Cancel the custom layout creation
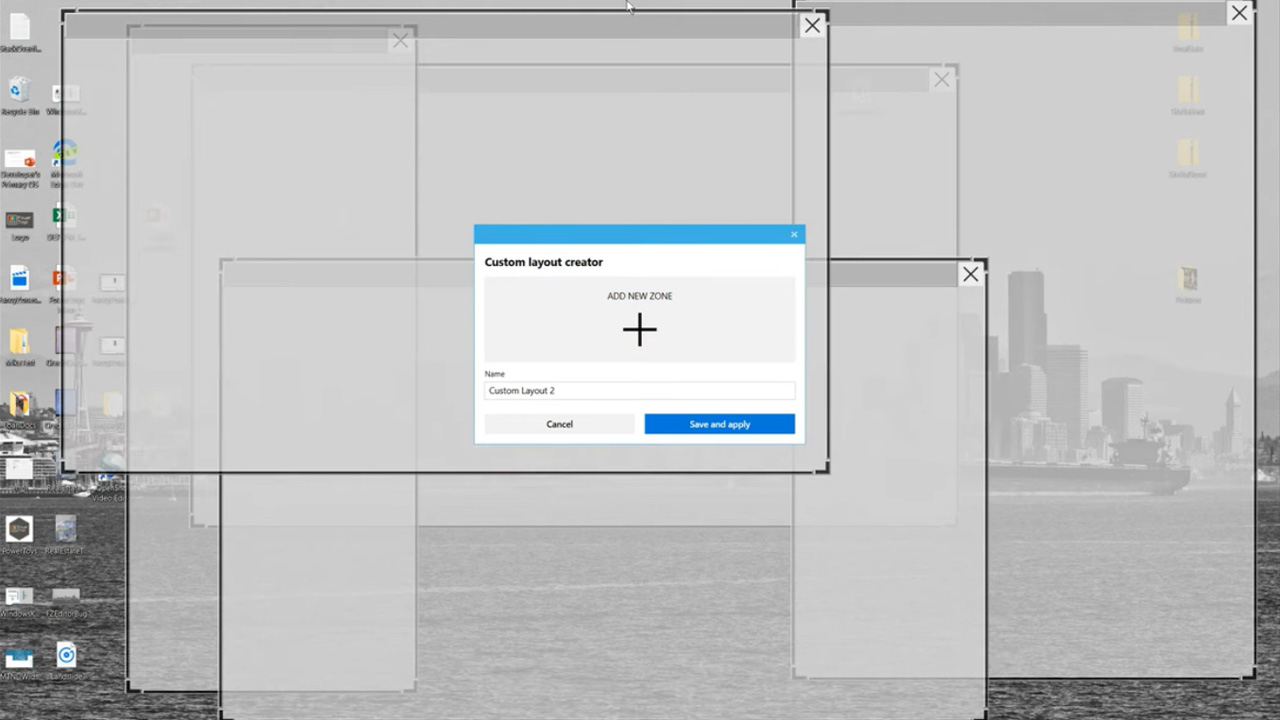1280x720 pixels. [559, 424]
